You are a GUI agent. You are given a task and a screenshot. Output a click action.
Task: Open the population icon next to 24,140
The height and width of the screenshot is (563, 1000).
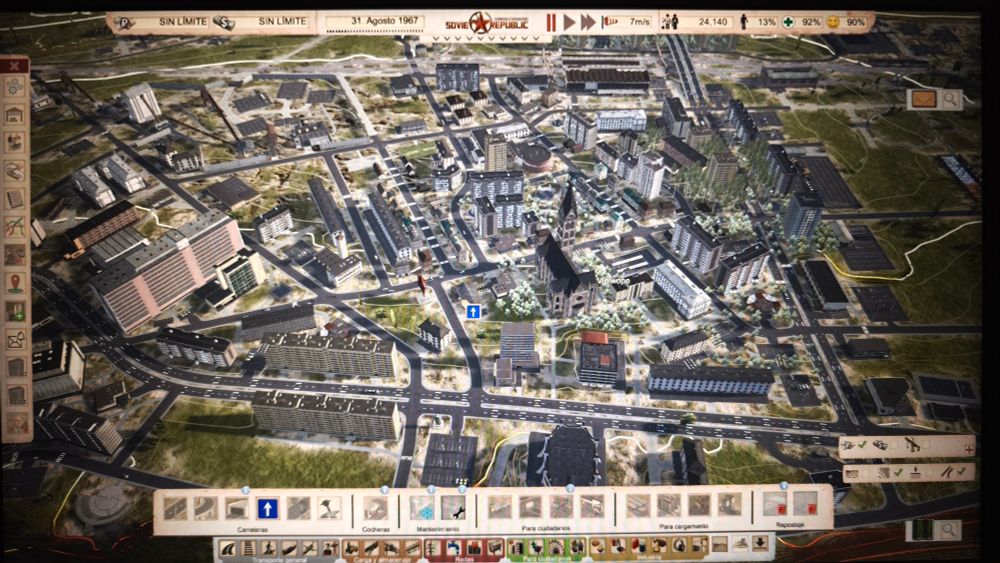coord(670,22)
